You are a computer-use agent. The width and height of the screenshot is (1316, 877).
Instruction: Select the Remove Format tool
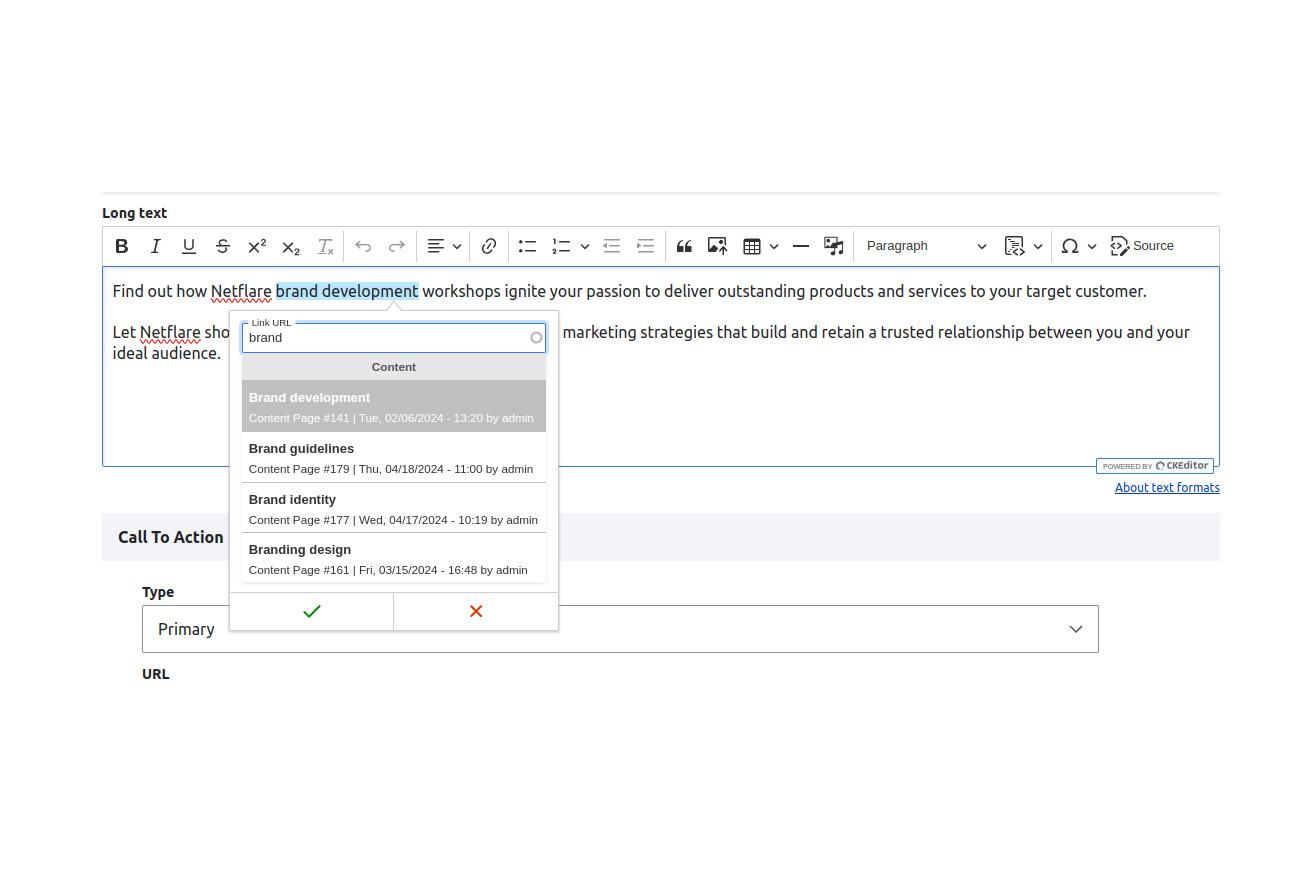point(325,246)
